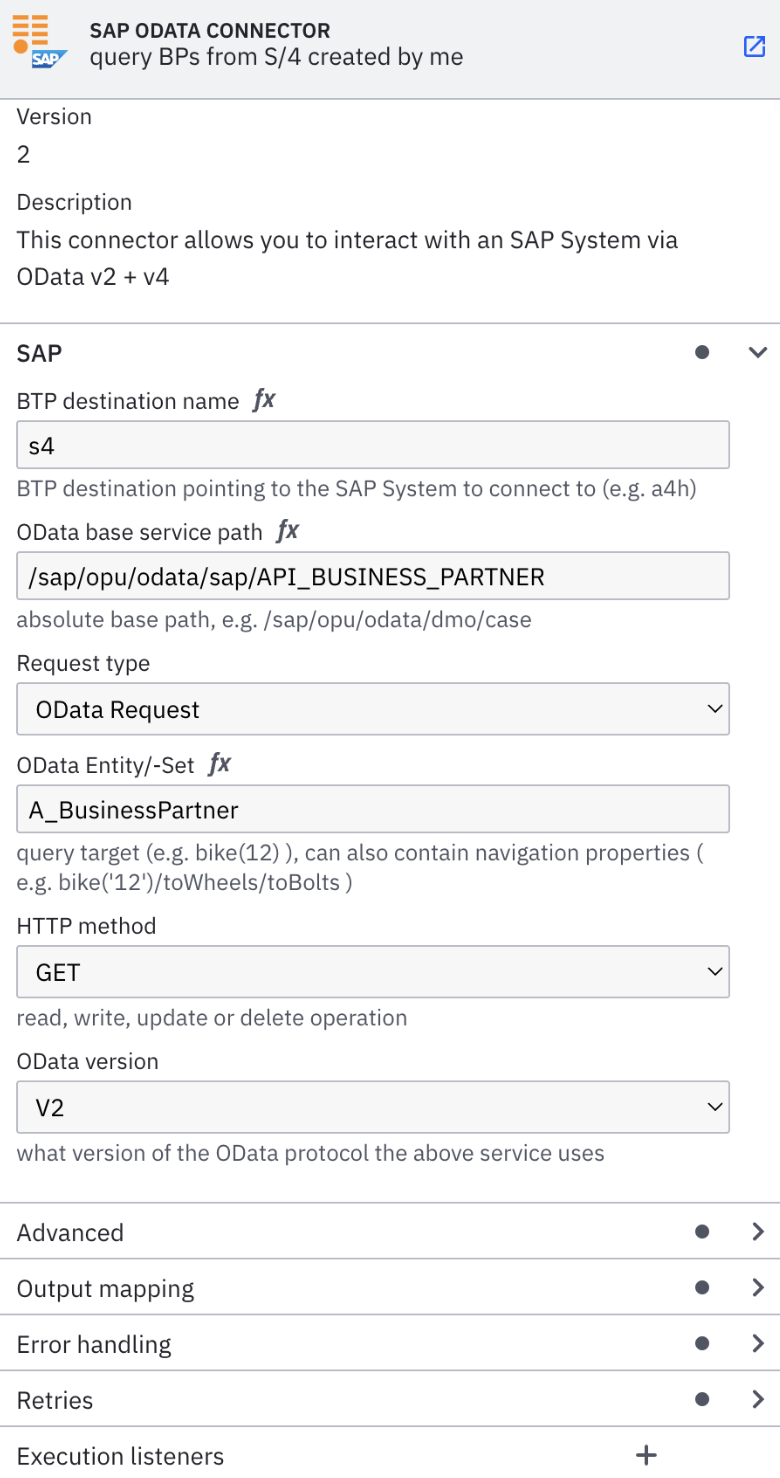Expand the Error handling section

[x=757, y=1343]
